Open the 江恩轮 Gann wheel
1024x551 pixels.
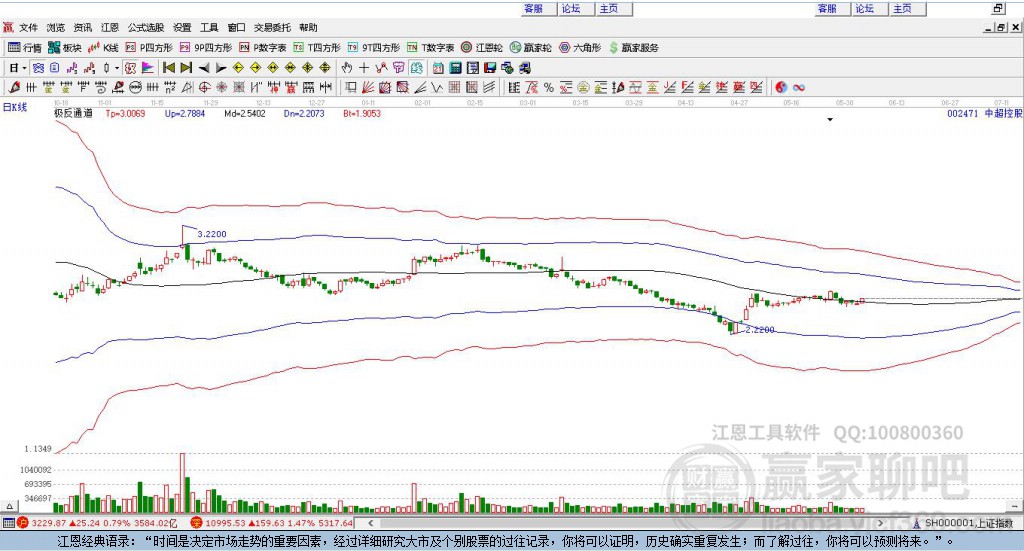pos(482,48)
